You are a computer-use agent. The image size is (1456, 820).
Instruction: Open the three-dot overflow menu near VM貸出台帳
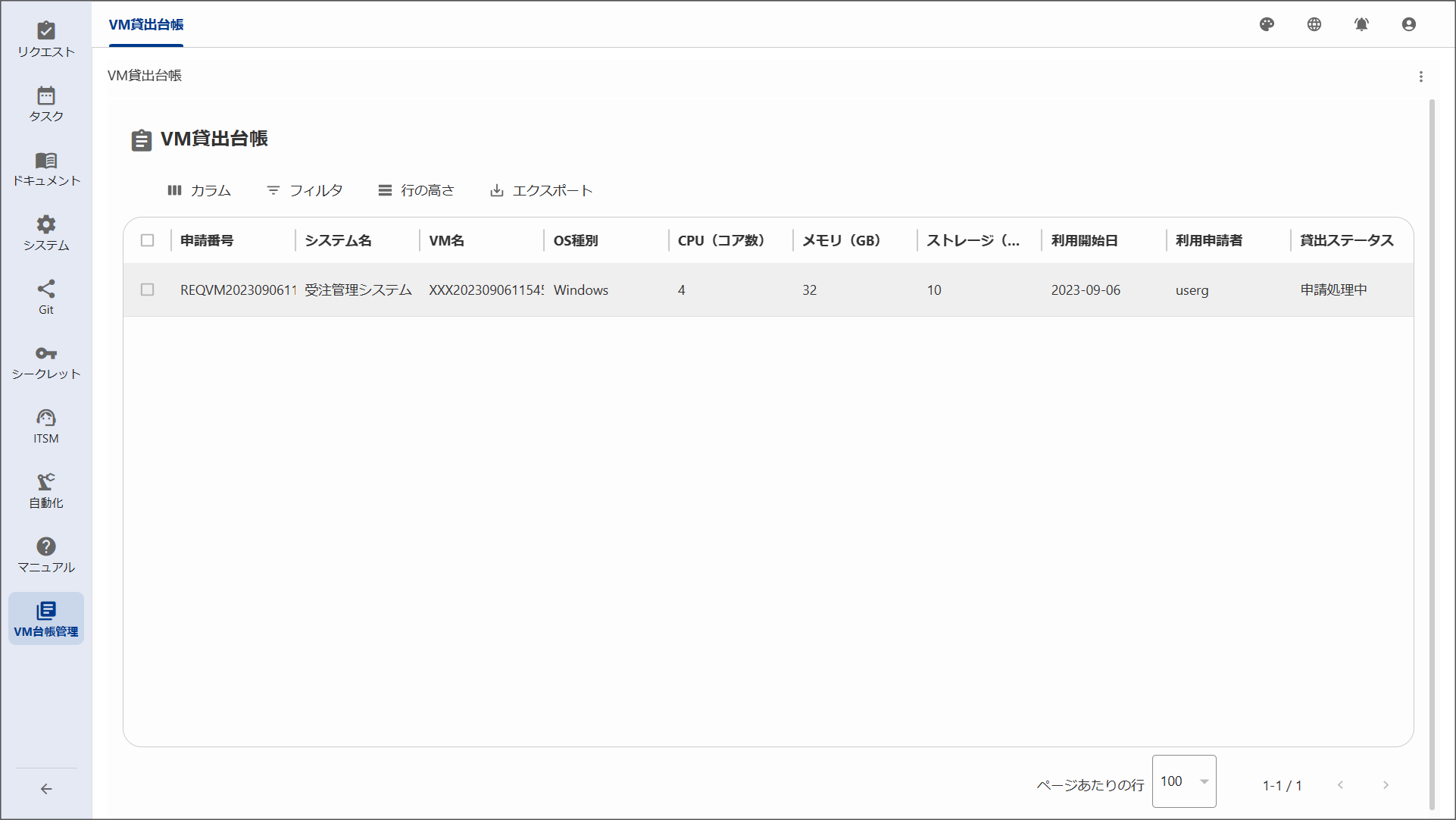(x=1421, y=77)
